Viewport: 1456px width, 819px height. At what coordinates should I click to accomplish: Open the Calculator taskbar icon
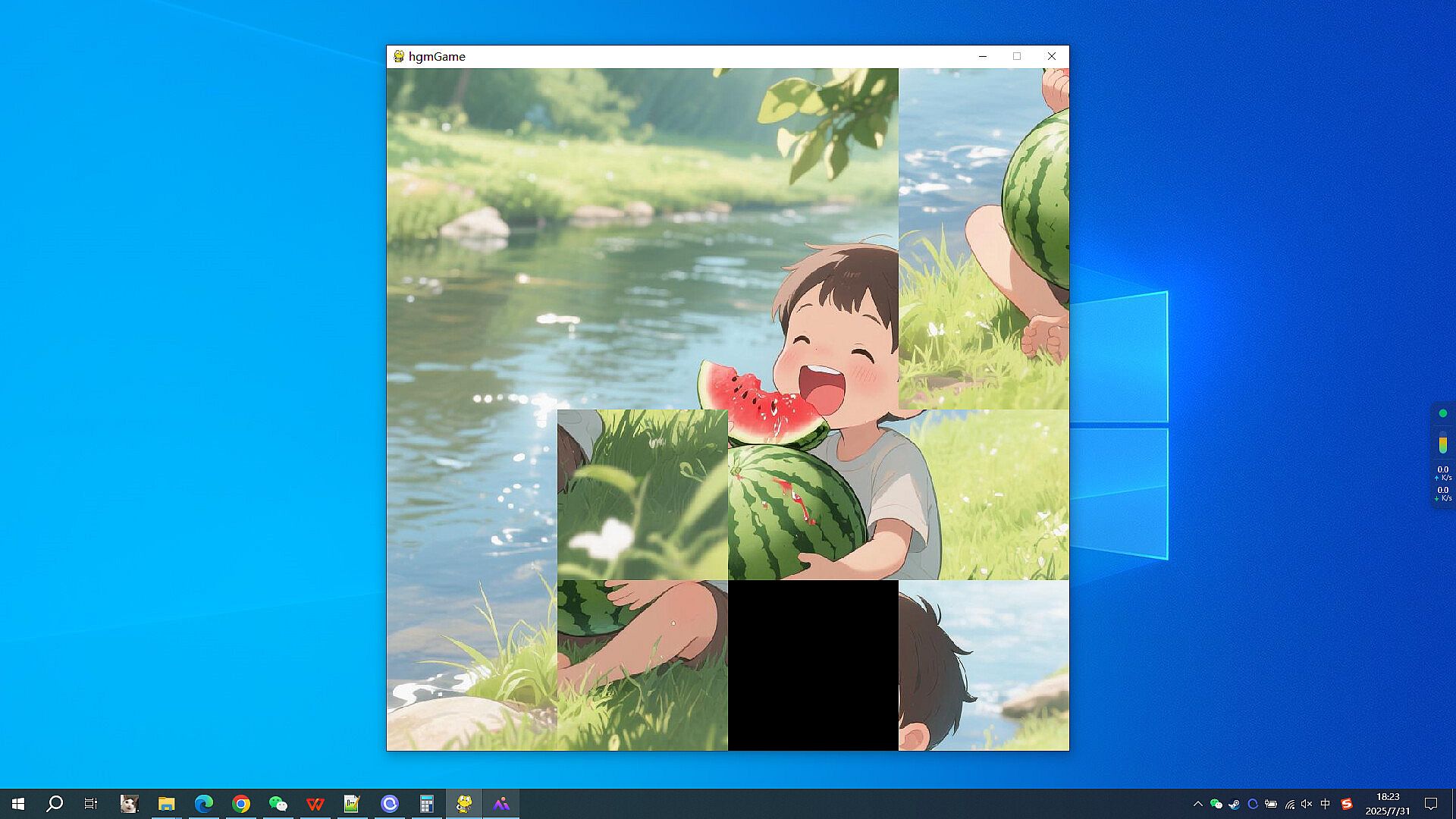(427, 804)
